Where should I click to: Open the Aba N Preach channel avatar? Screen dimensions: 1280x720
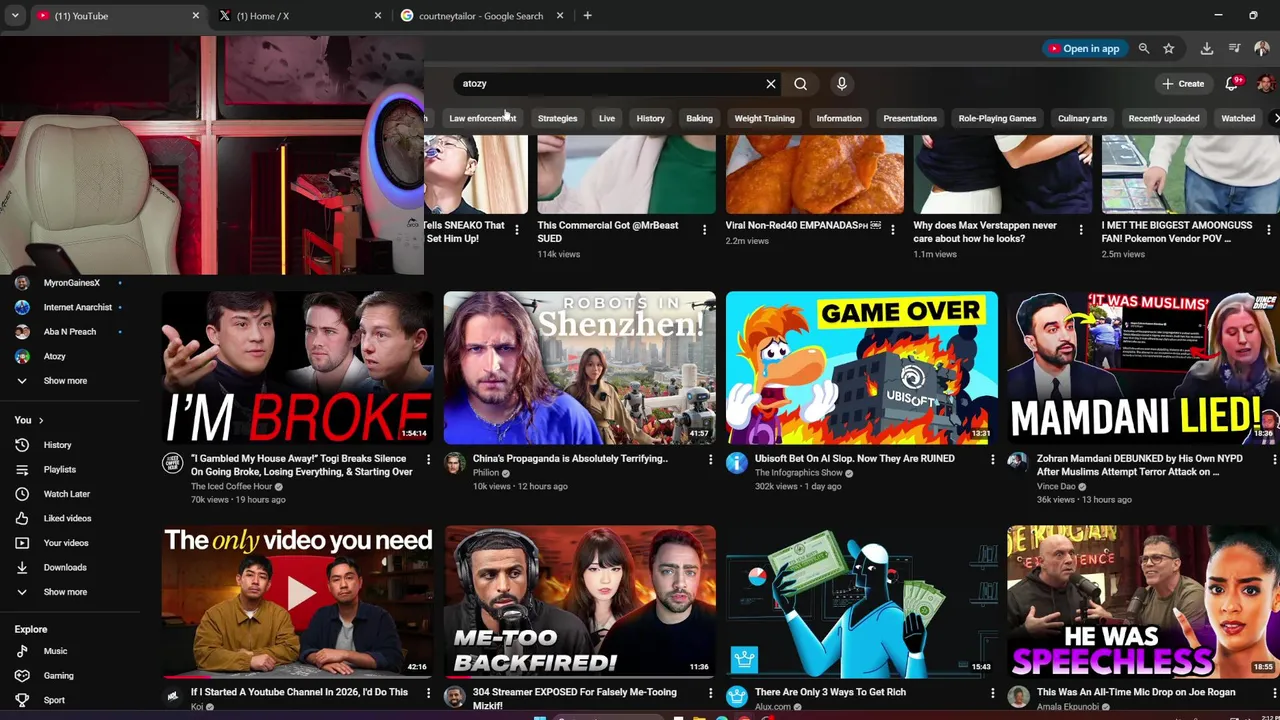pyautogui.click(x=22, y=332)
